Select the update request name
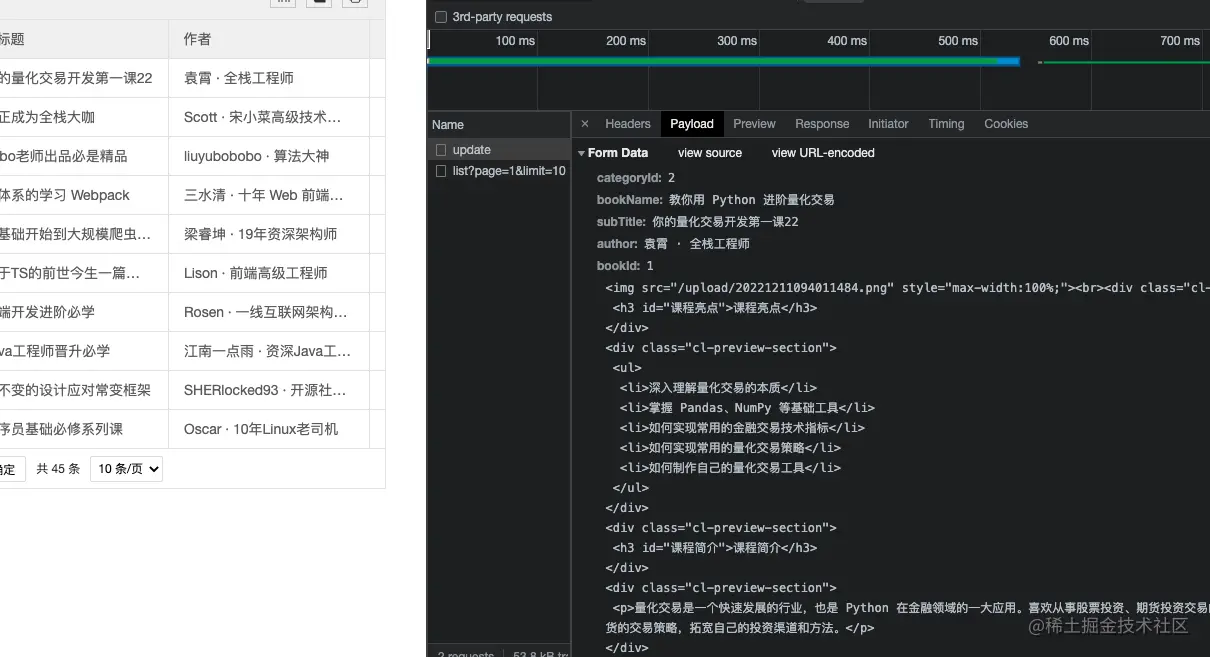The width and height of the screenshot is (1210, 657). (472, 150)
